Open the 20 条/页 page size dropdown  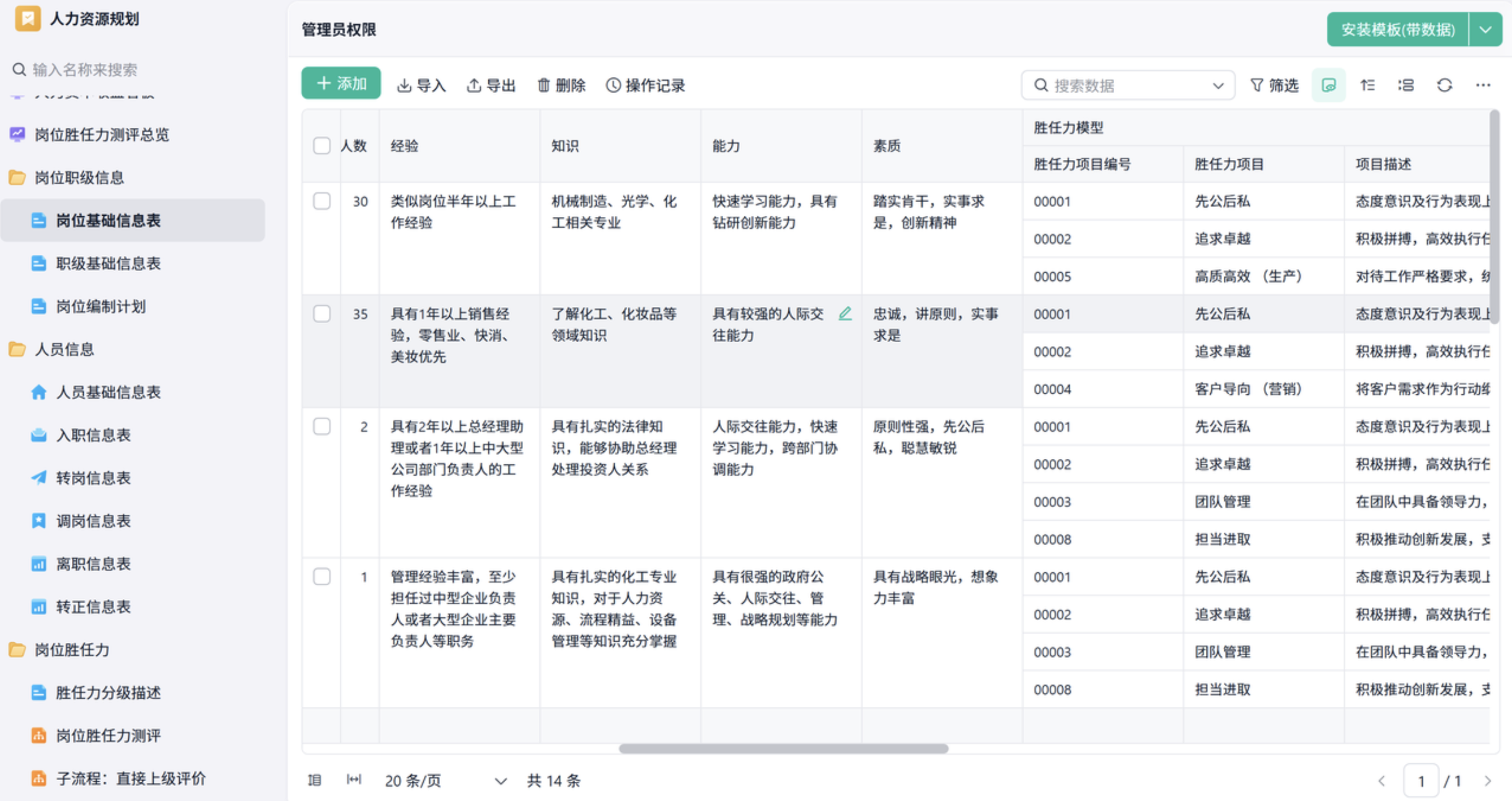446,781
